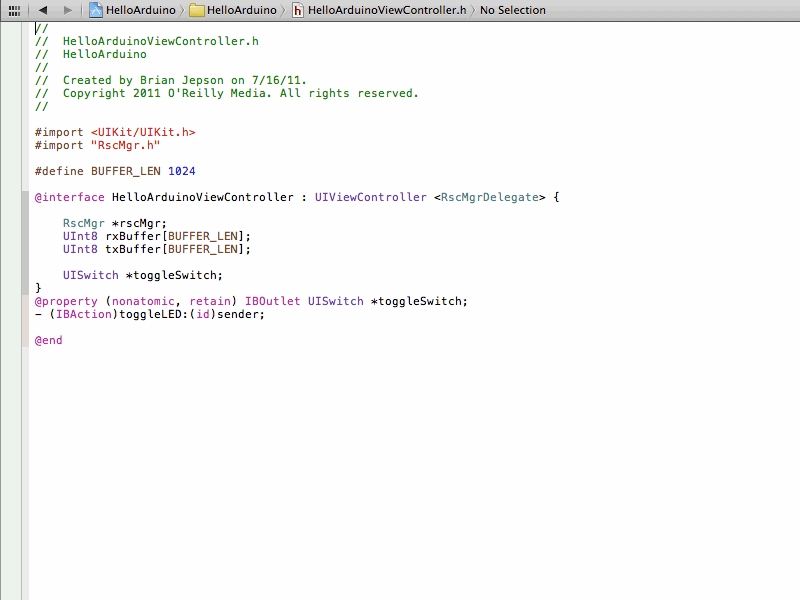Open the HelloArduinoViewController.h breadcrumb
The height and width of the screenshot is (600, 800).
(x=387, y=10)
